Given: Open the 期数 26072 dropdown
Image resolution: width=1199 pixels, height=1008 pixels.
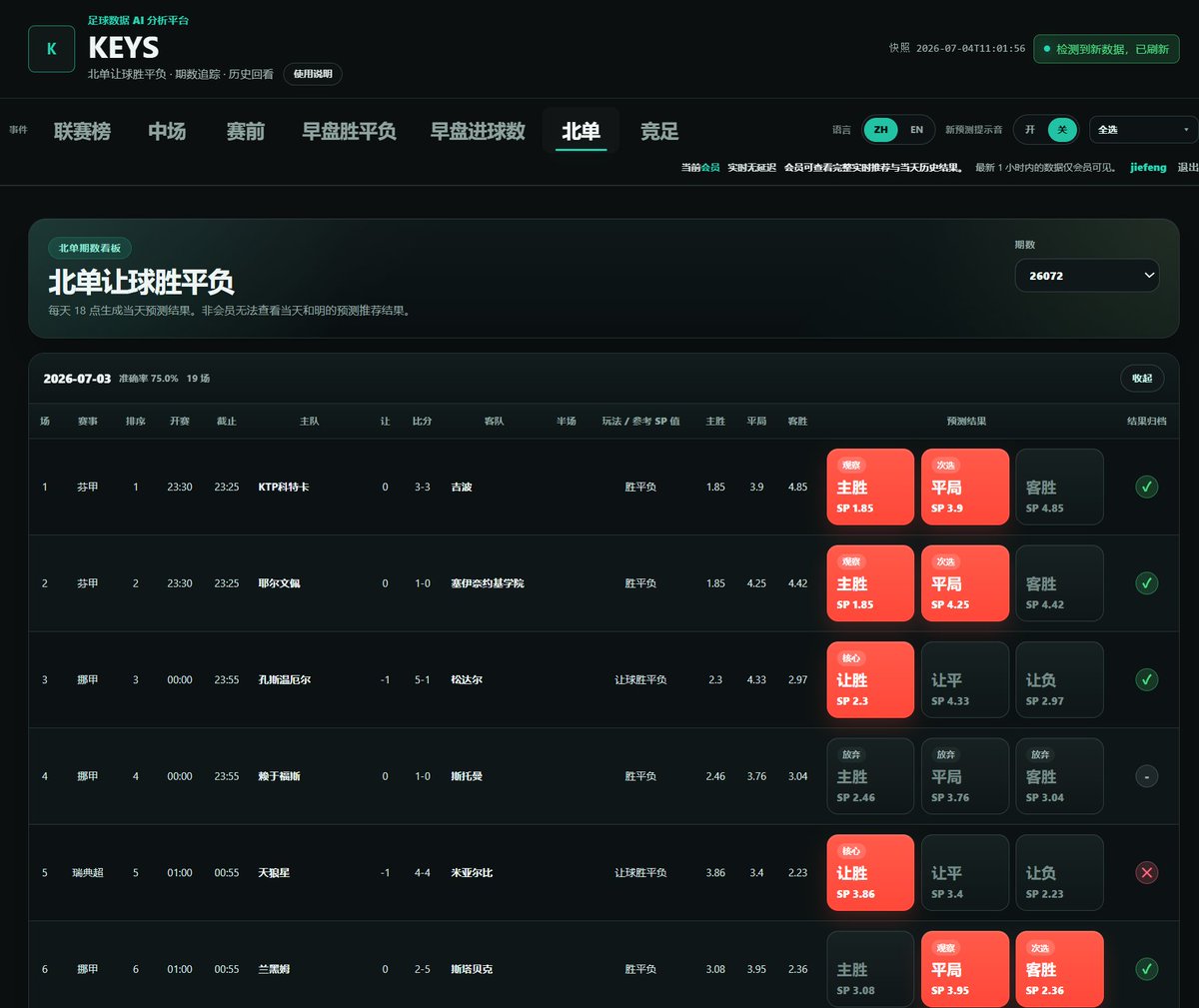Looking at the screenshot, I should click(1087, 276).
